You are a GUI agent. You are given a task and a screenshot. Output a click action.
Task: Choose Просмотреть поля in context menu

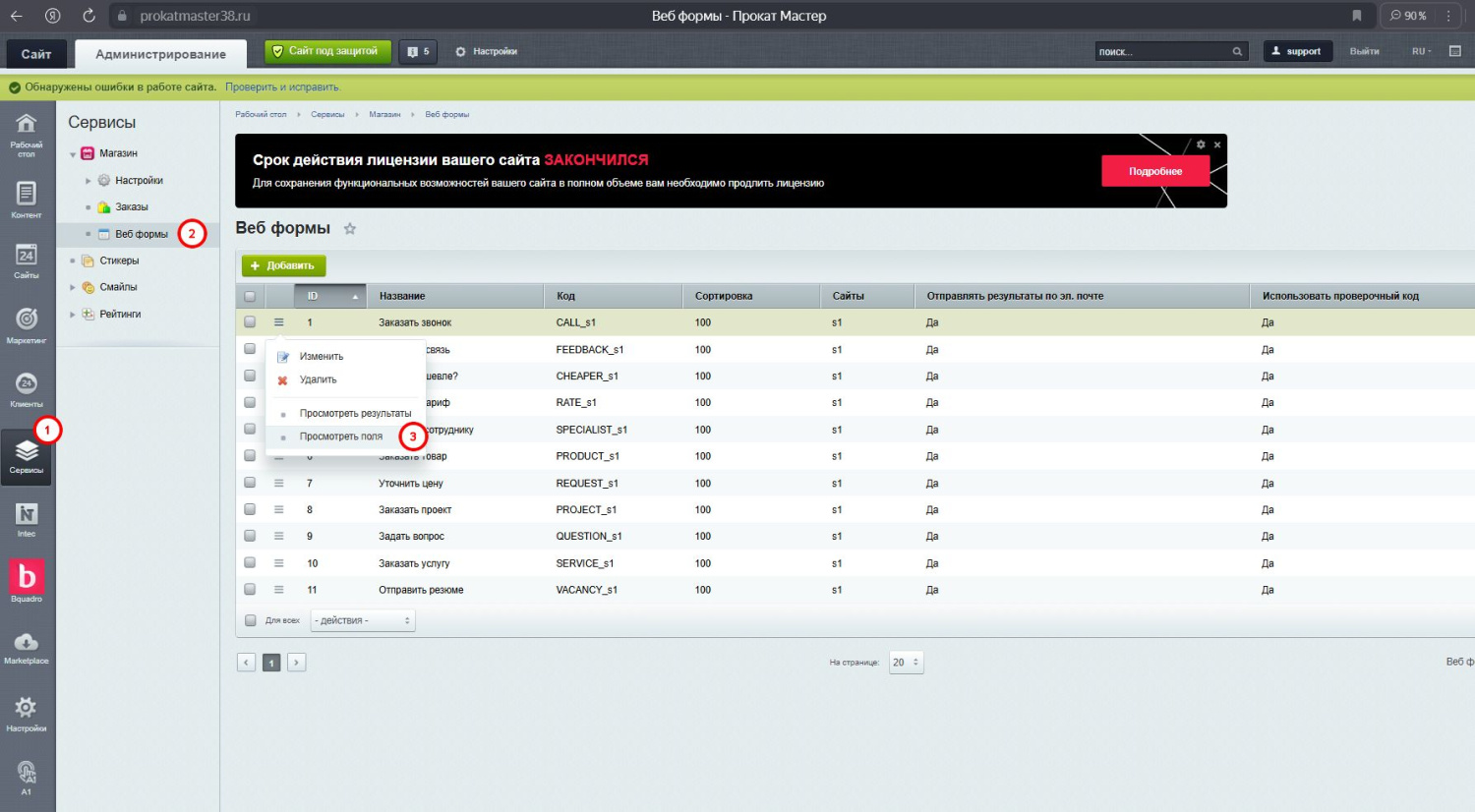point(340,436)
